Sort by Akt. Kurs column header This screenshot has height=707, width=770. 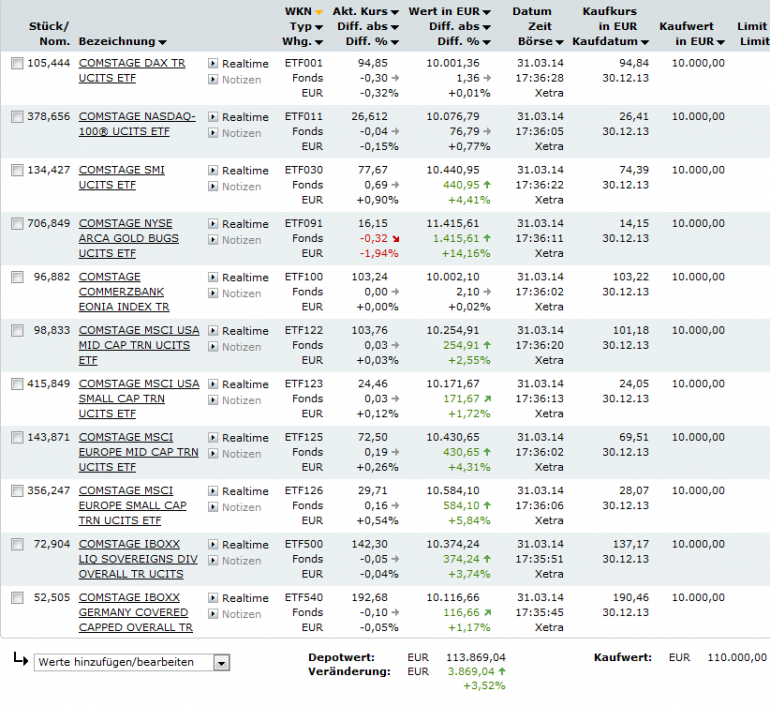point(365,11)
